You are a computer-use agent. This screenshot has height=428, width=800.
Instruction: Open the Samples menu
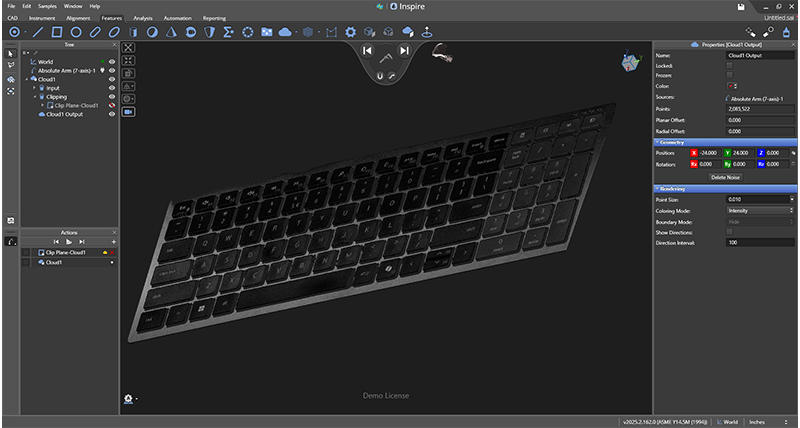pyautogui.click(x=47, y=6)
